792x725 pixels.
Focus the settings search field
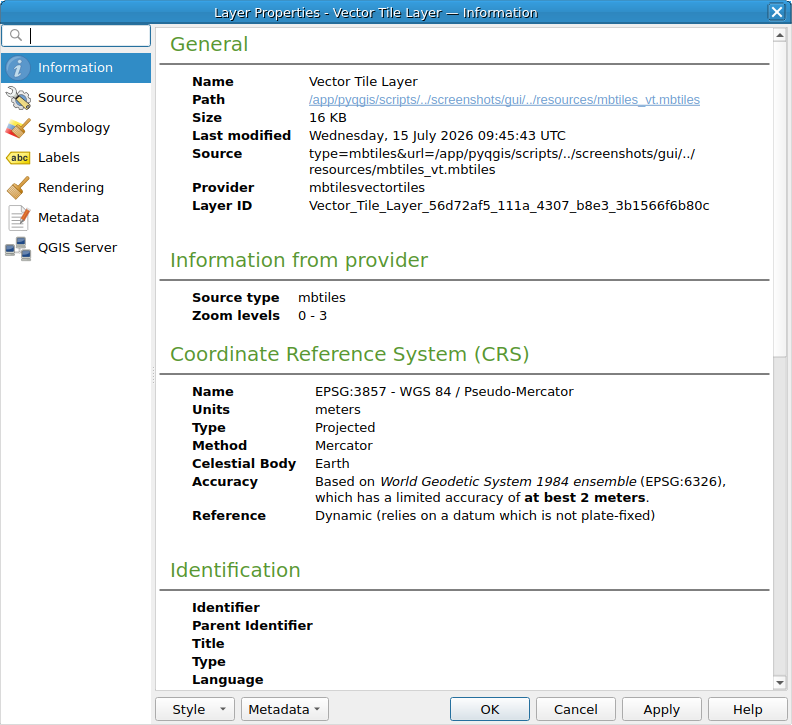click(x=76, y=35)
